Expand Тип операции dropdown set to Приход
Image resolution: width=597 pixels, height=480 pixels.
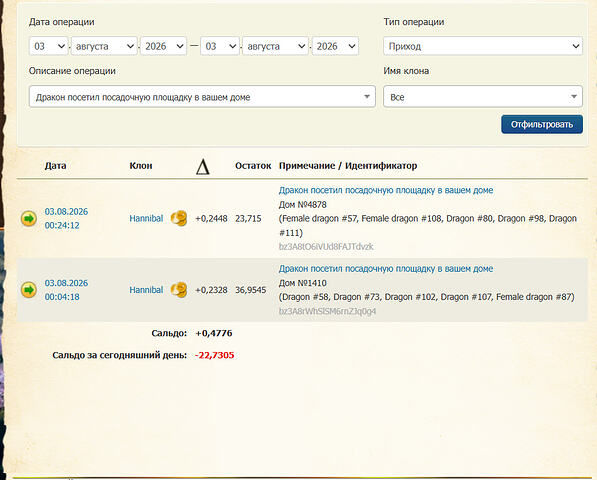483,46
